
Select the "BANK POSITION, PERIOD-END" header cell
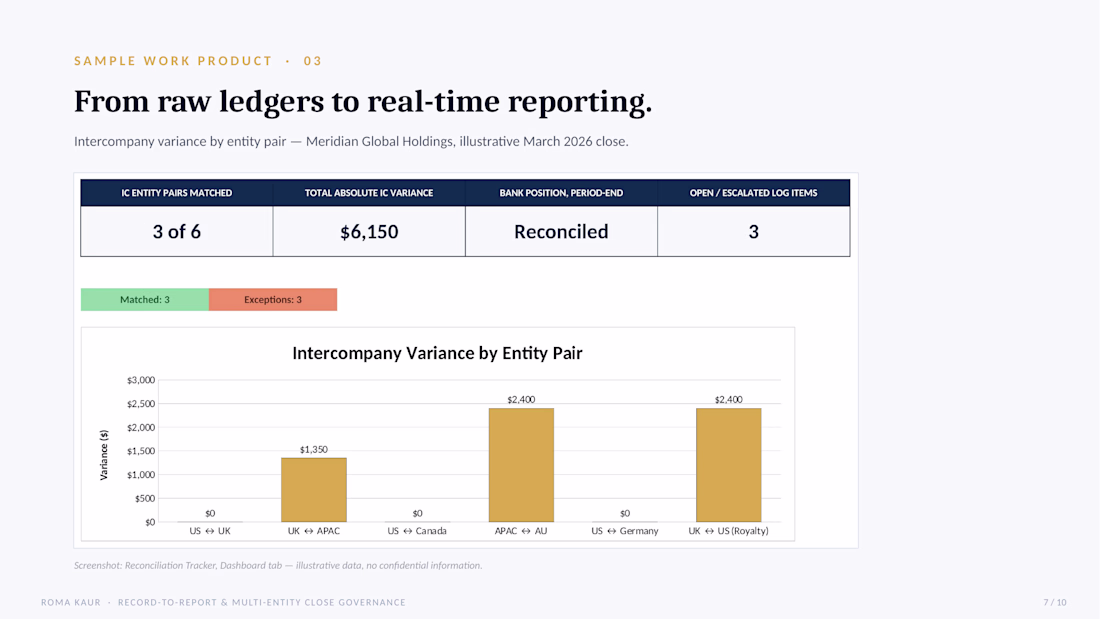pos(561,193)
